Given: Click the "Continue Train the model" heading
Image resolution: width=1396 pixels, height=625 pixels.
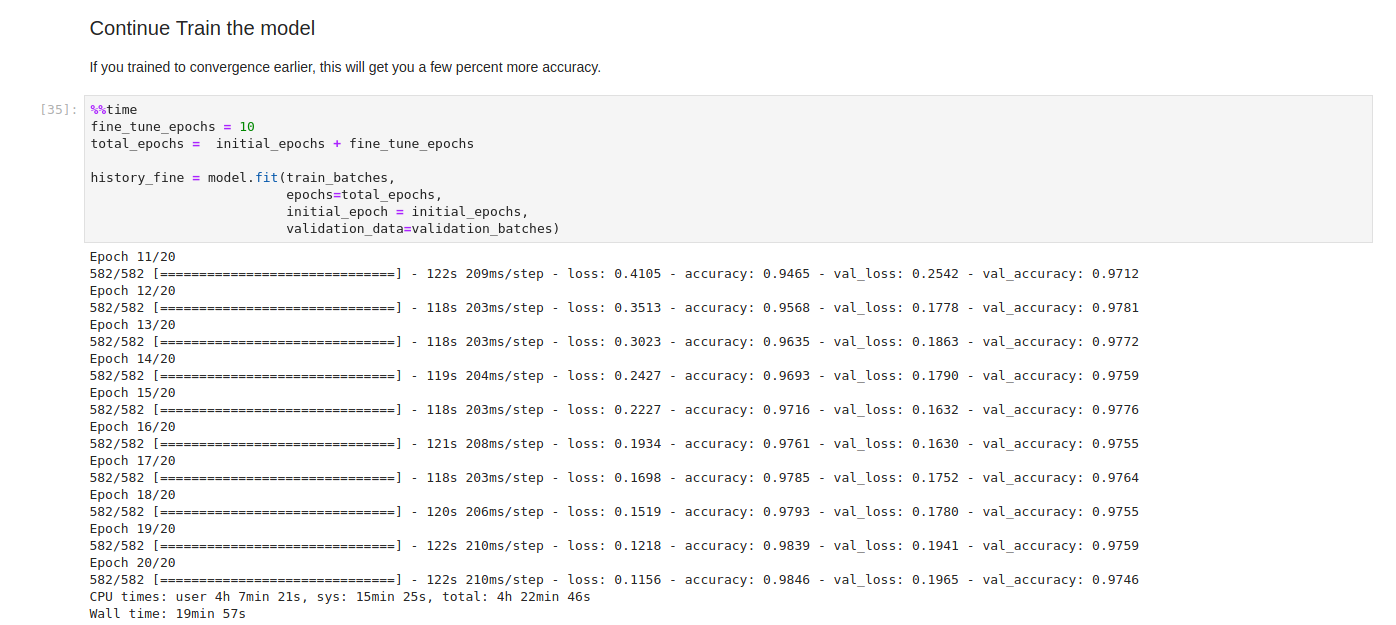Looking at the screenshot, I should point(202,28).
